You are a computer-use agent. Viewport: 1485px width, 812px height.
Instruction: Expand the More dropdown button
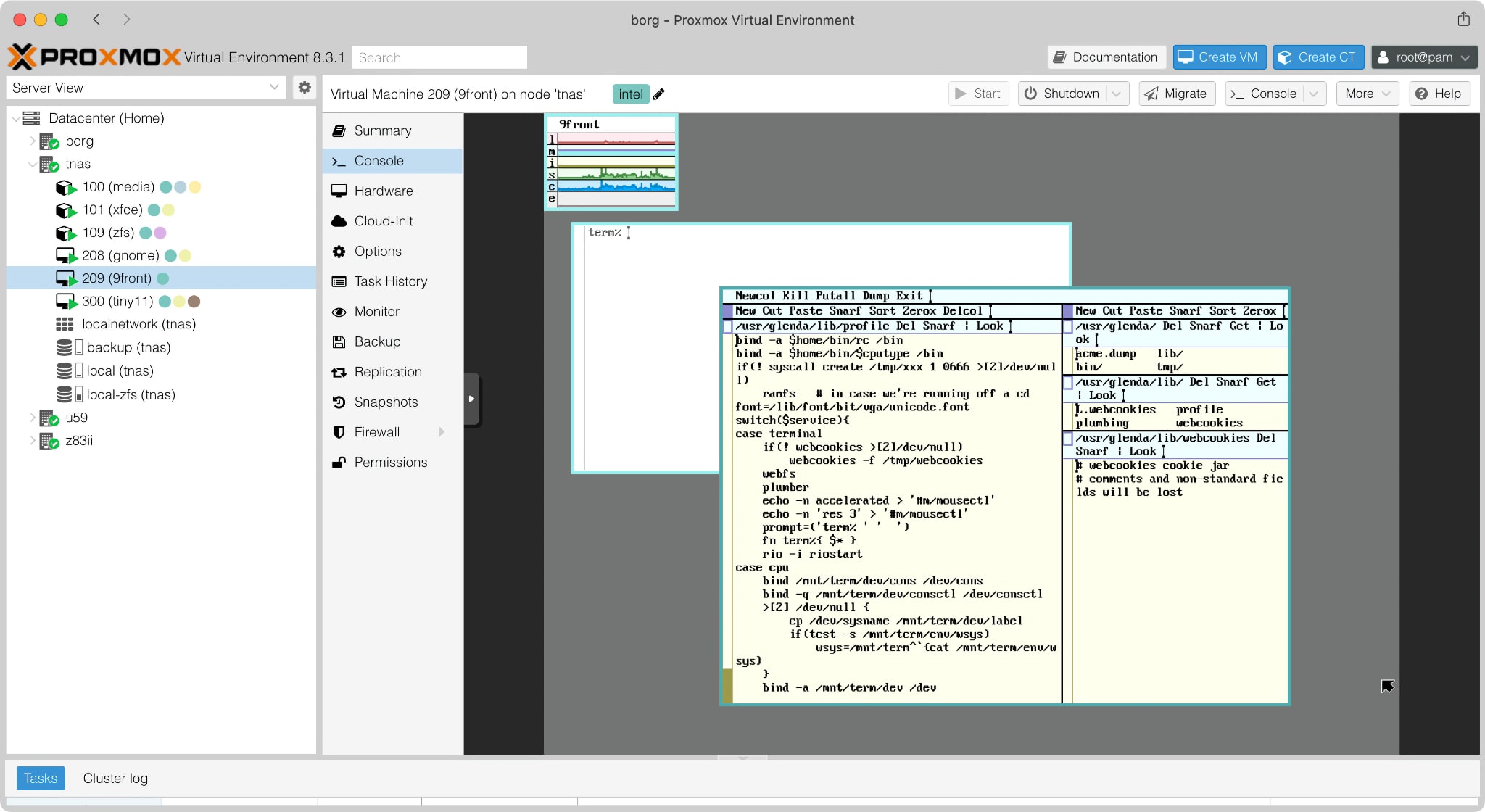click(1367, 93)
